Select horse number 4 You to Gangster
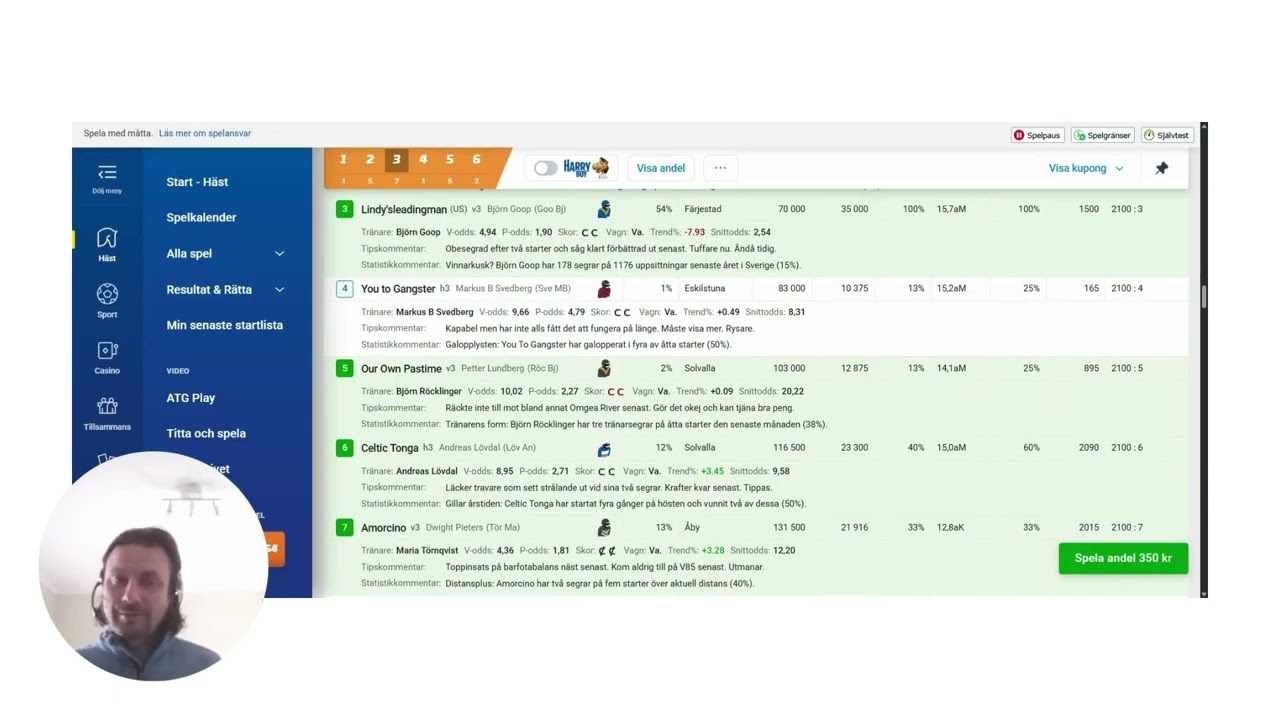Screen dimensions: 1280x720 tap(345, 289)
